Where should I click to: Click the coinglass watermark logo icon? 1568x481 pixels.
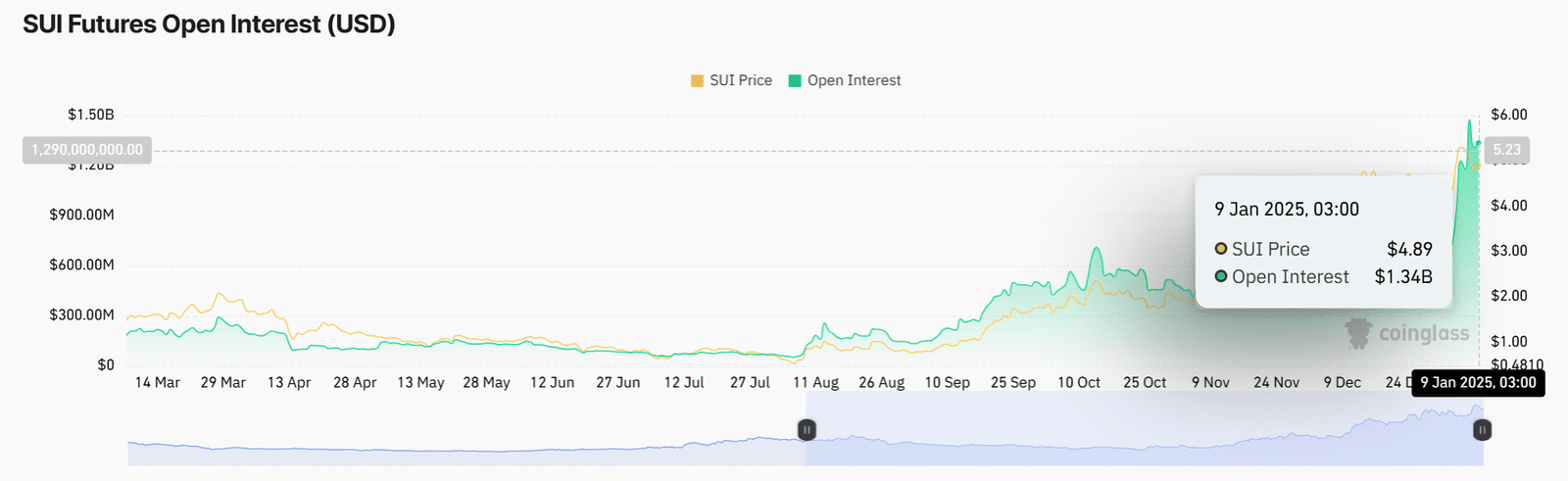[1358, 333]
